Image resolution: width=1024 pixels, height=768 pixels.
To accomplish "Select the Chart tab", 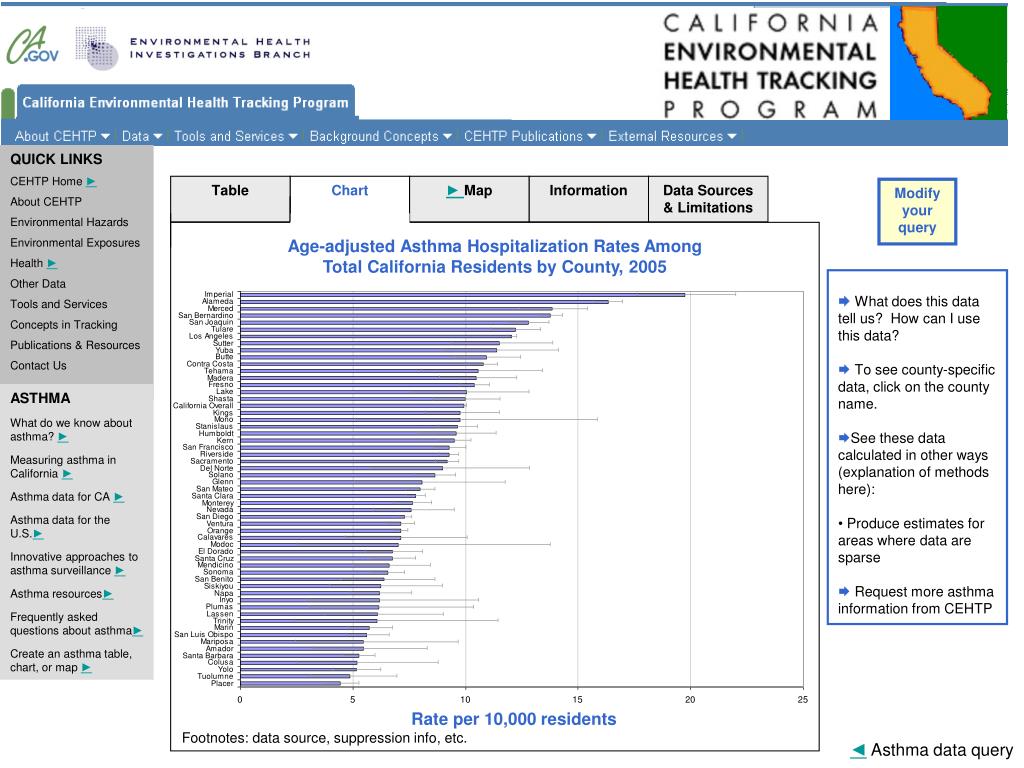I will tap(349, 199).
